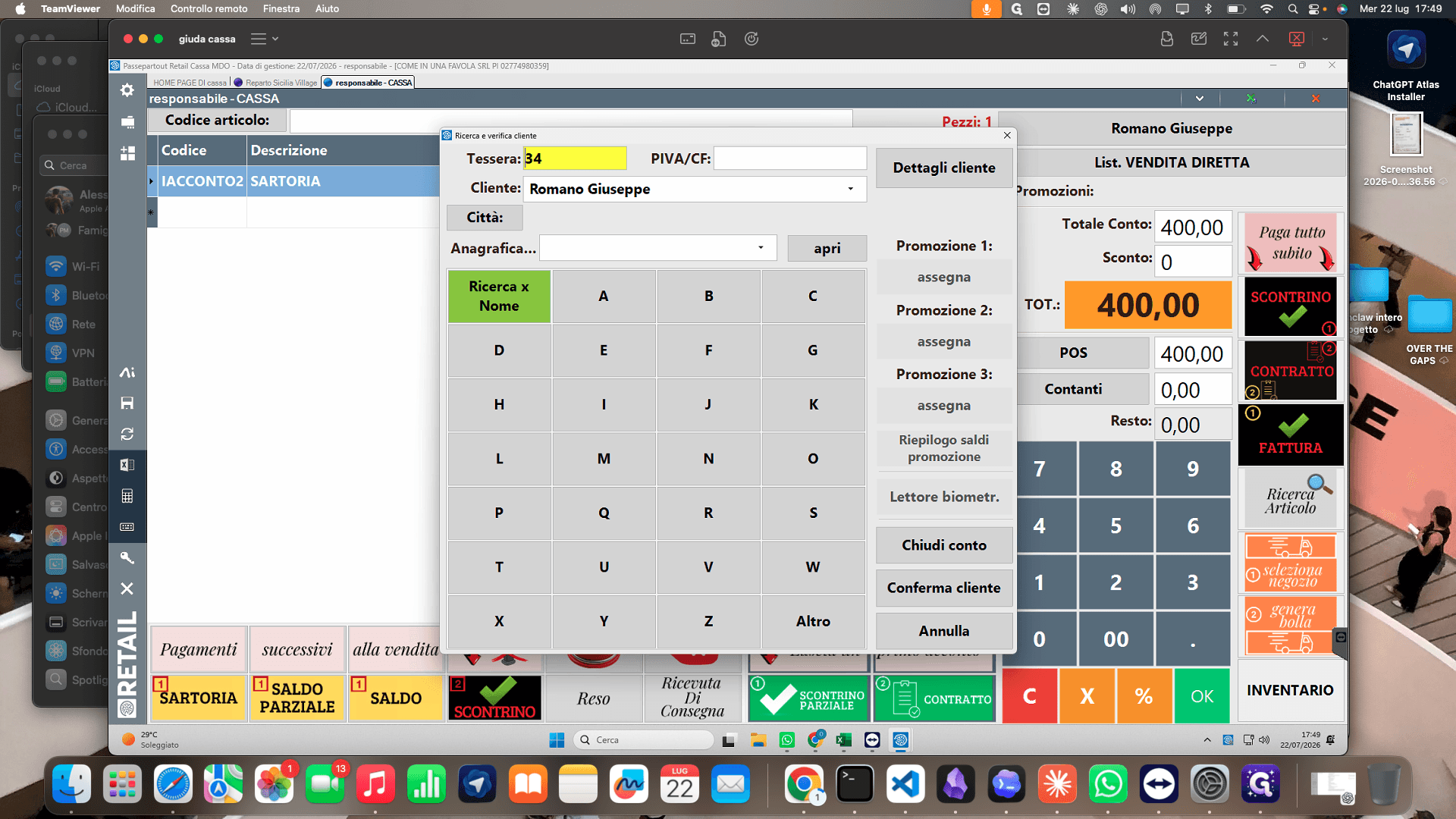Click the apri button next to Anagrafica

(827, 248)
